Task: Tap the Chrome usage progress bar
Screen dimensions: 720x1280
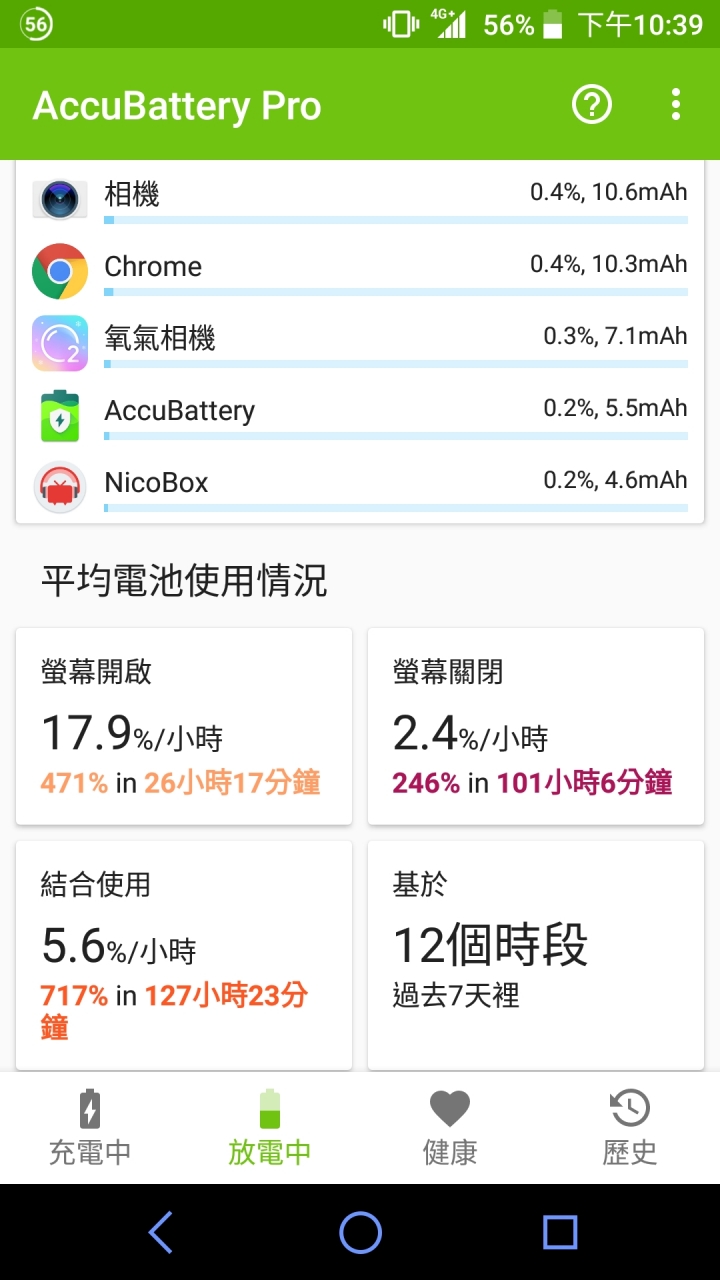Action: click(x=396, y=292)
